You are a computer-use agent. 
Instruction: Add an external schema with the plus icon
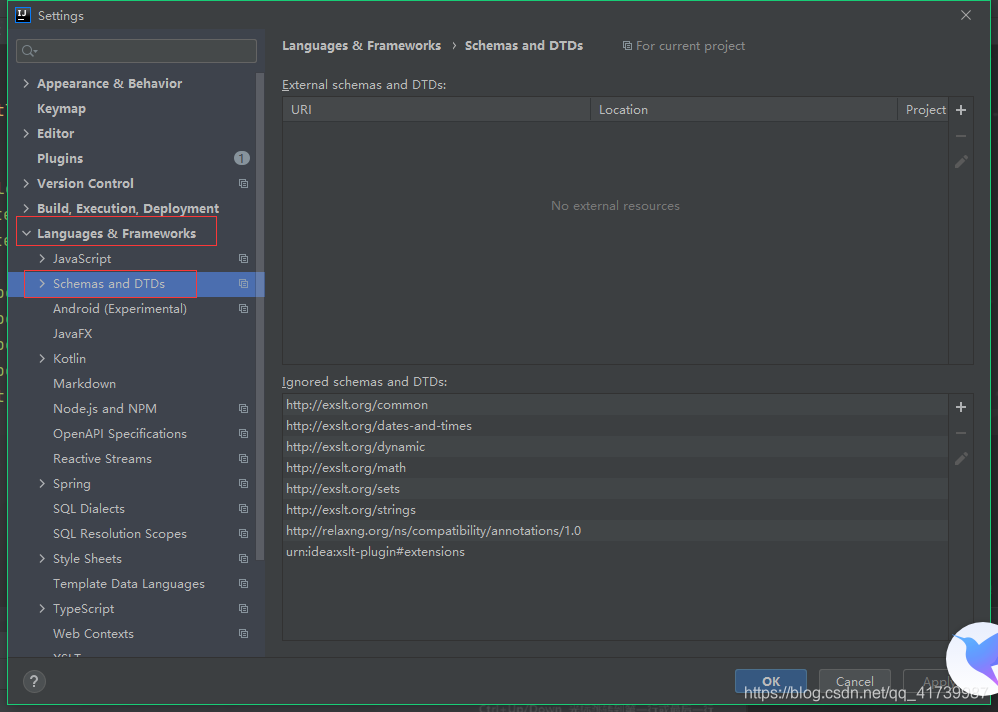click(x=961, y=110)
